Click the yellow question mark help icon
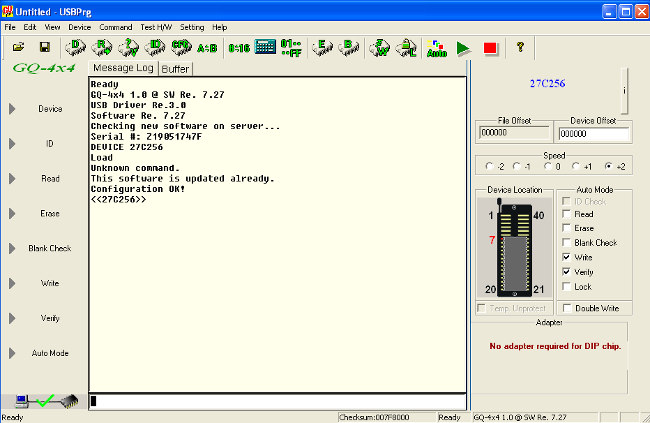 point(520,47)
